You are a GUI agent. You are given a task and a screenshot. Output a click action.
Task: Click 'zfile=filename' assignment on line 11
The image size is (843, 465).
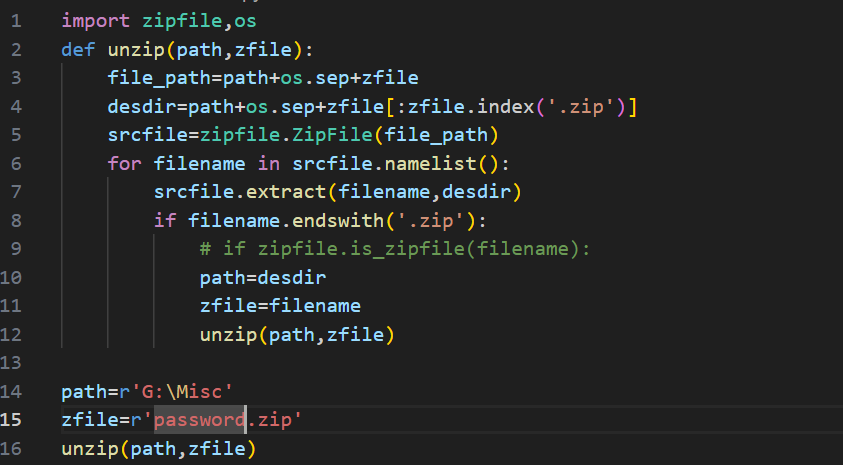tap(280, 306)
